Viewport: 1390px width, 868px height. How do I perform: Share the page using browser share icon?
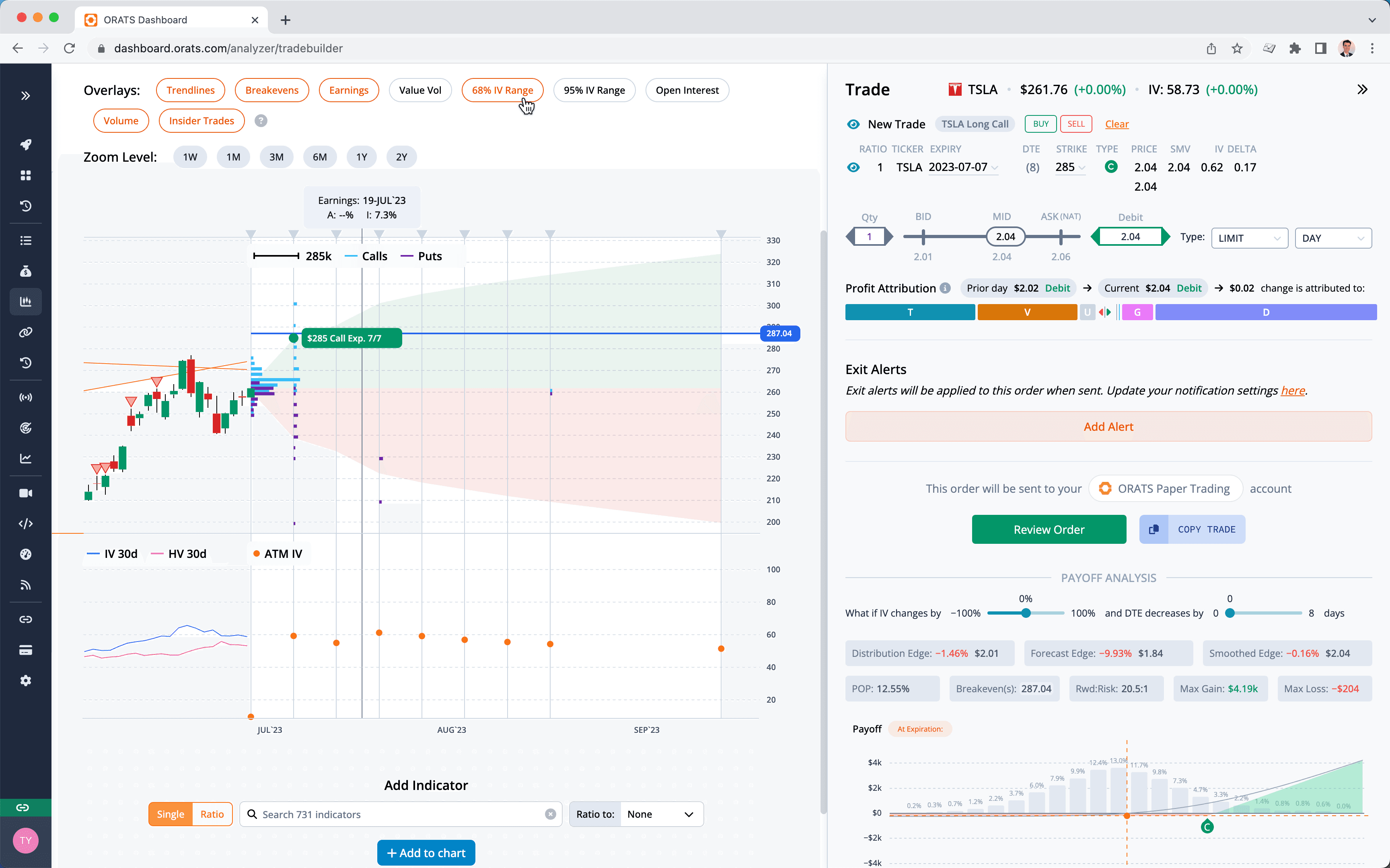[x=1211, y=48]
